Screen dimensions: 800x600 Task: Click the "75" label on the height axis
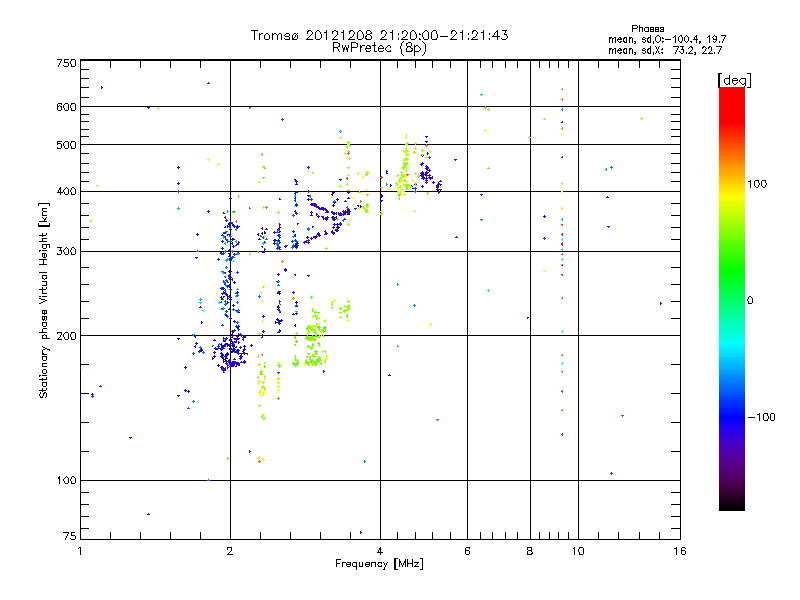pos(70,536)
